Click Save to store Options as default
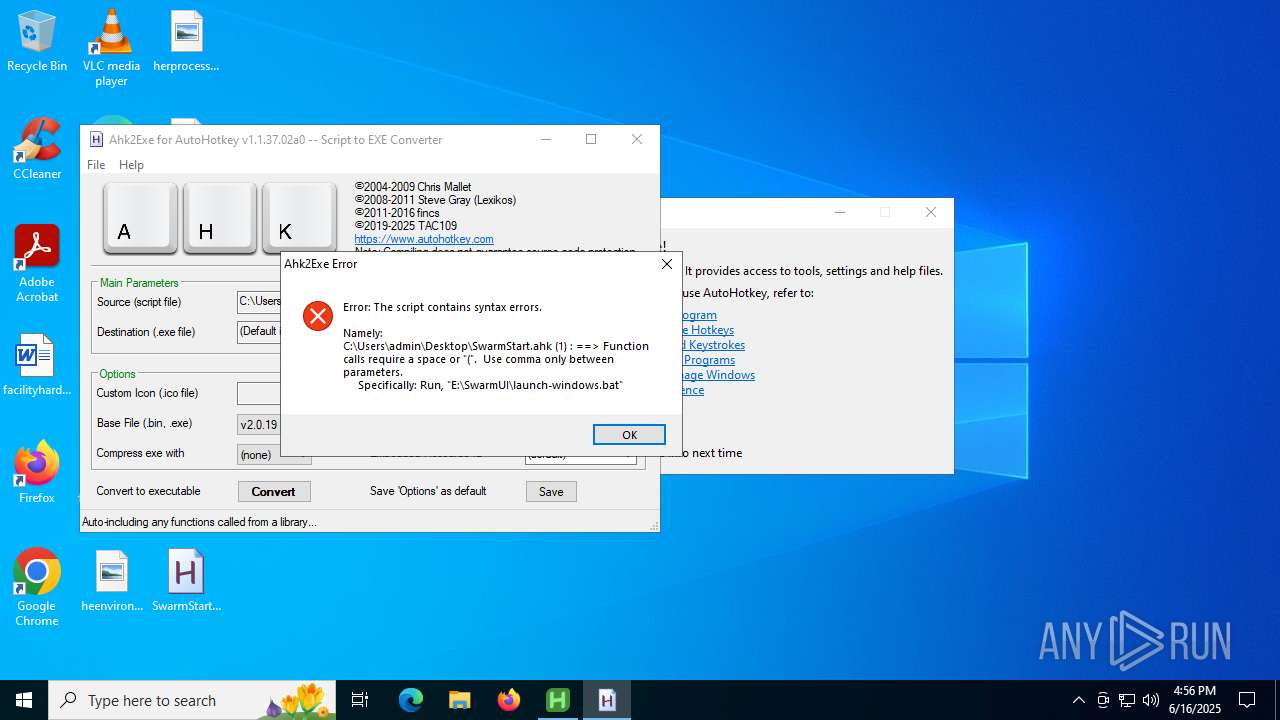Image resolution: width=1280 pixels, height=720 pixels. (x=551, y=492)
